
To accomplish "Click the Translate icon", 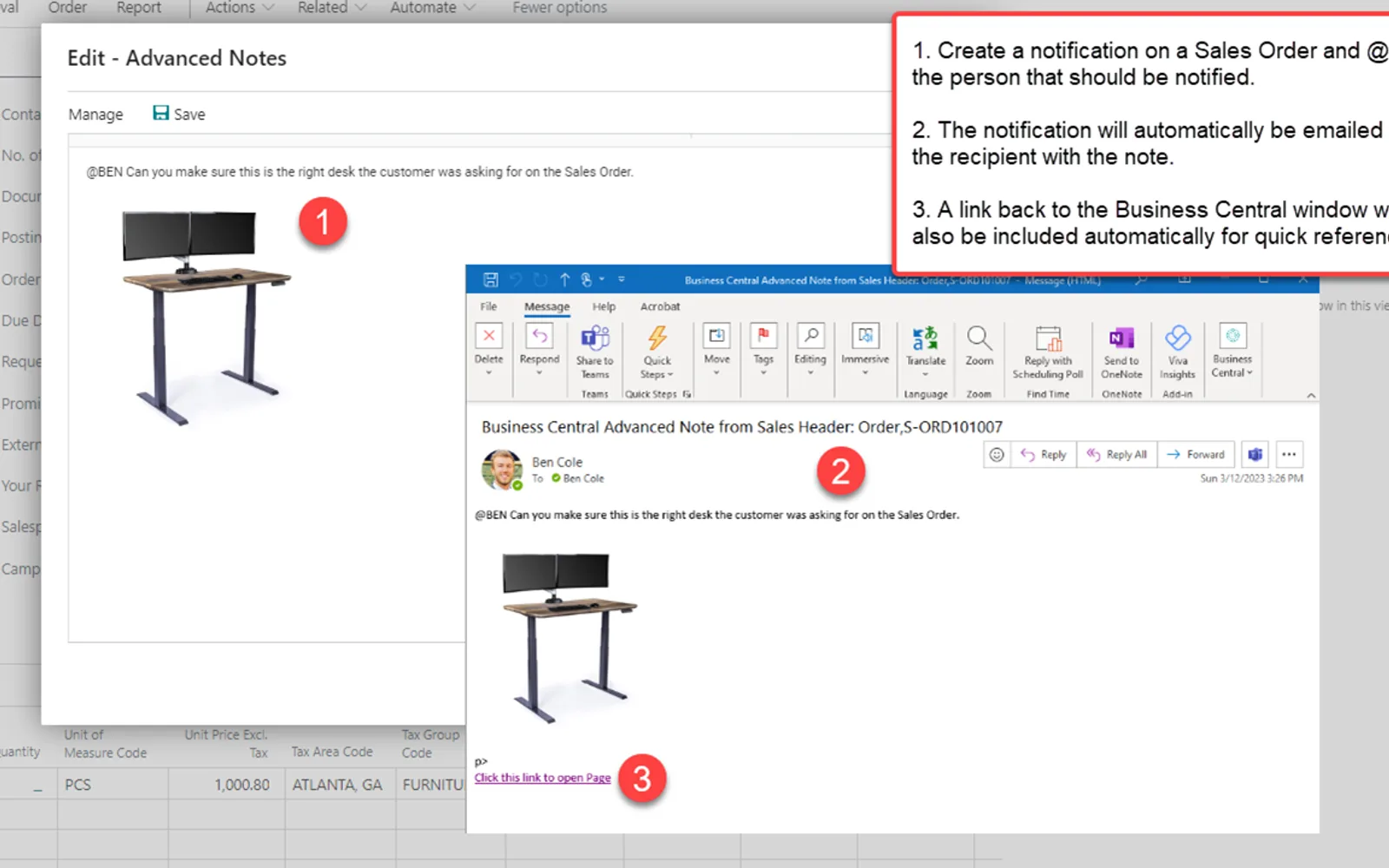I will click(x=925, y=338).
